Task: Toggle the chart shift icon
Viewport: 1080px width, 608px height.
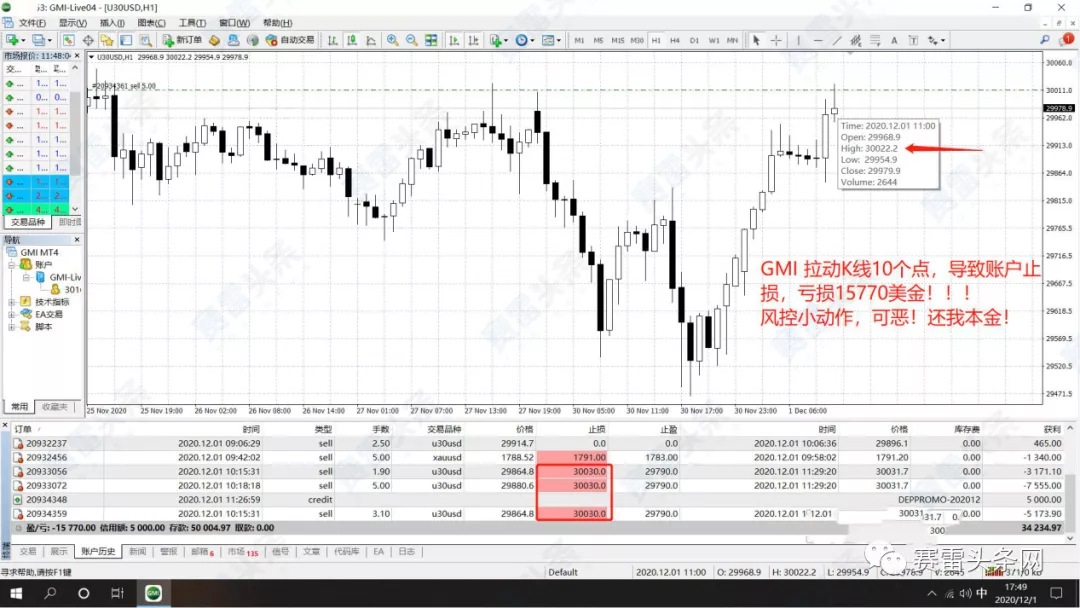Action: (473, 41)
